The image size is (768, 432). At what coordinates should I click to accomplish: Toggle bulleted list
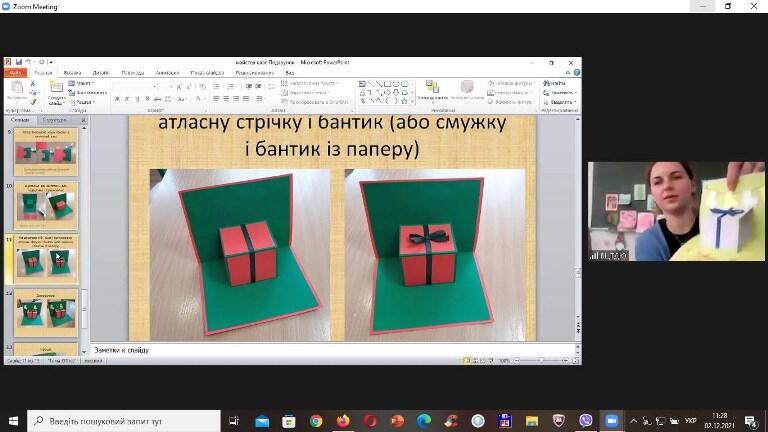(216, 87)
